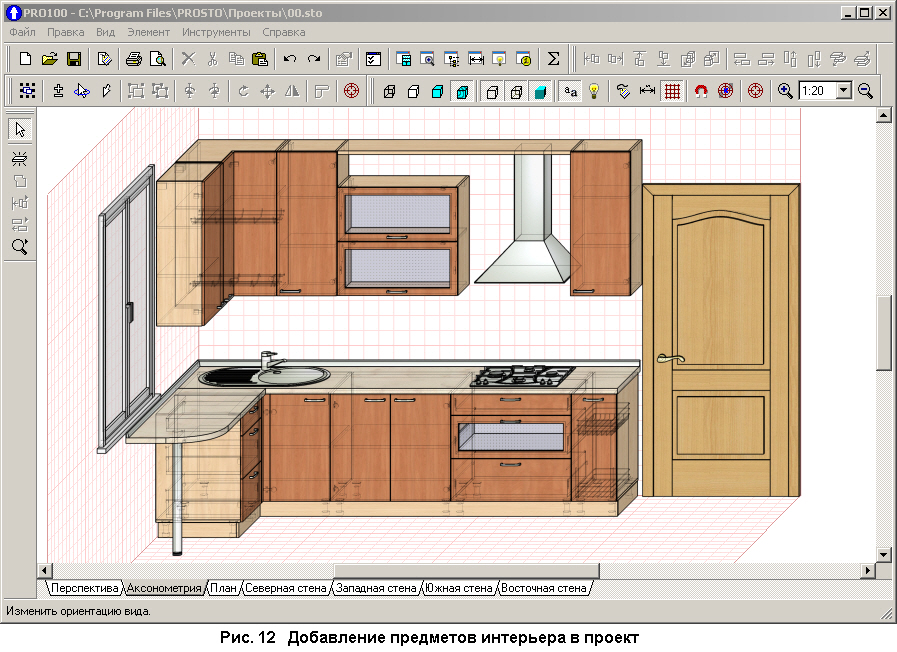Click the light bulb shading icon
This screenshot has width=897, height=652.
(594, 91)
